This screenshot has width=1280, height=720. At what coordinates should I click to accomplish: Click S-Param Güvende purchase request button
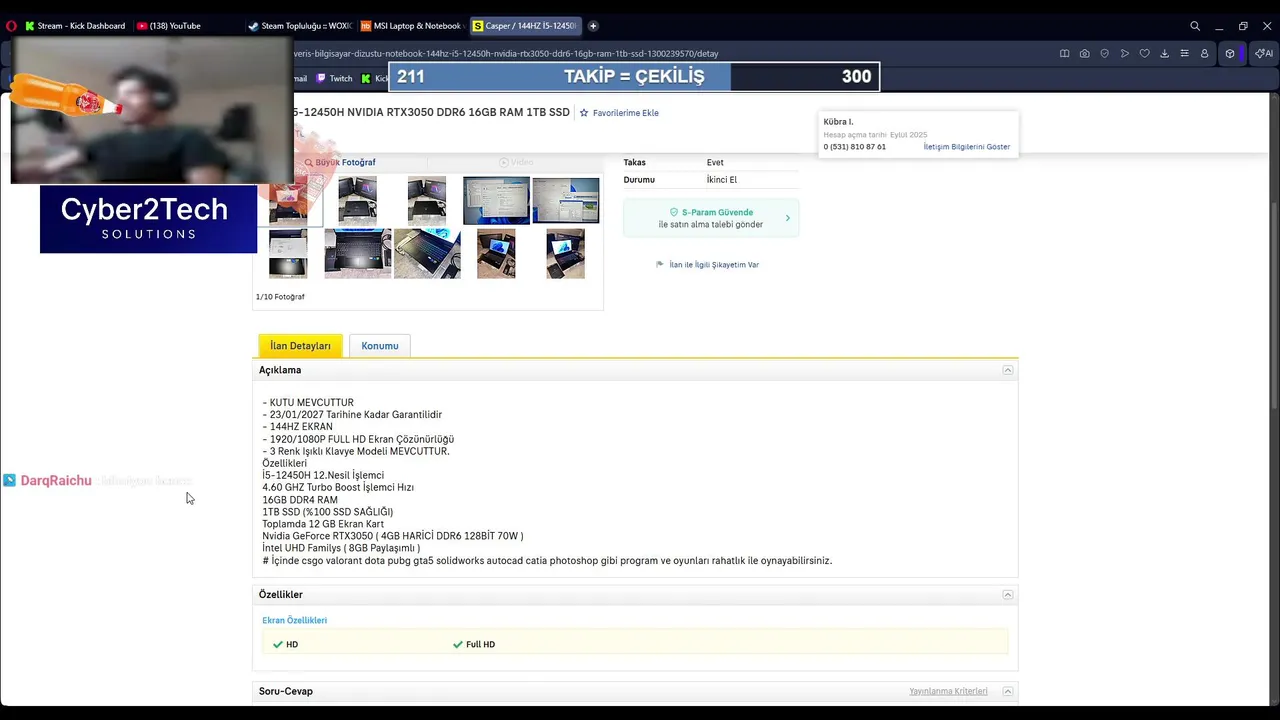[x=711, y=218]
